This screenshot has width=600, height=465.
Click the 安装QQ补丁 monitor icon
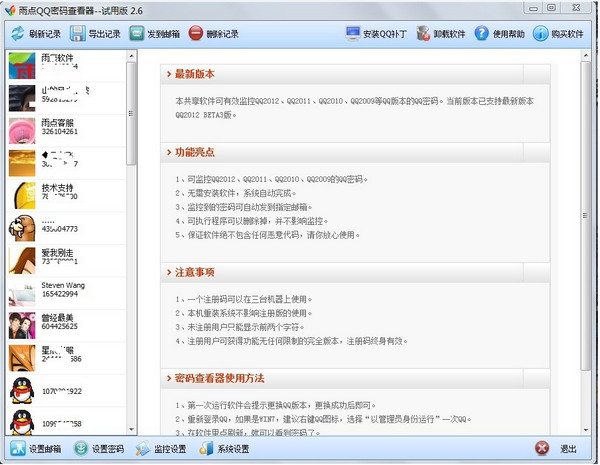[x=353, y=33]
